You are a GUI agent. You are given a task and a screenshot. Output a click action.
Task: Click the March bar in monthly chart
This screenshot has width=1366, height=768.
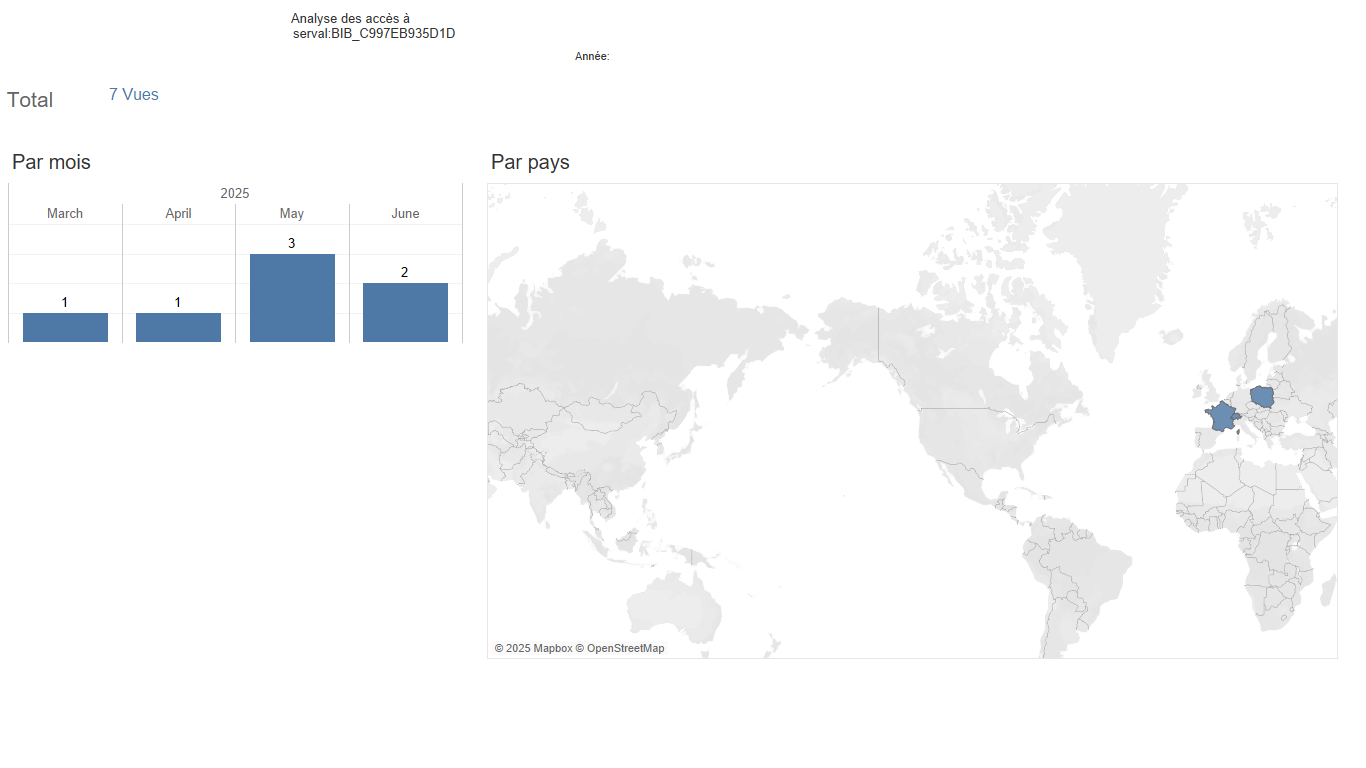coord(65,328)
